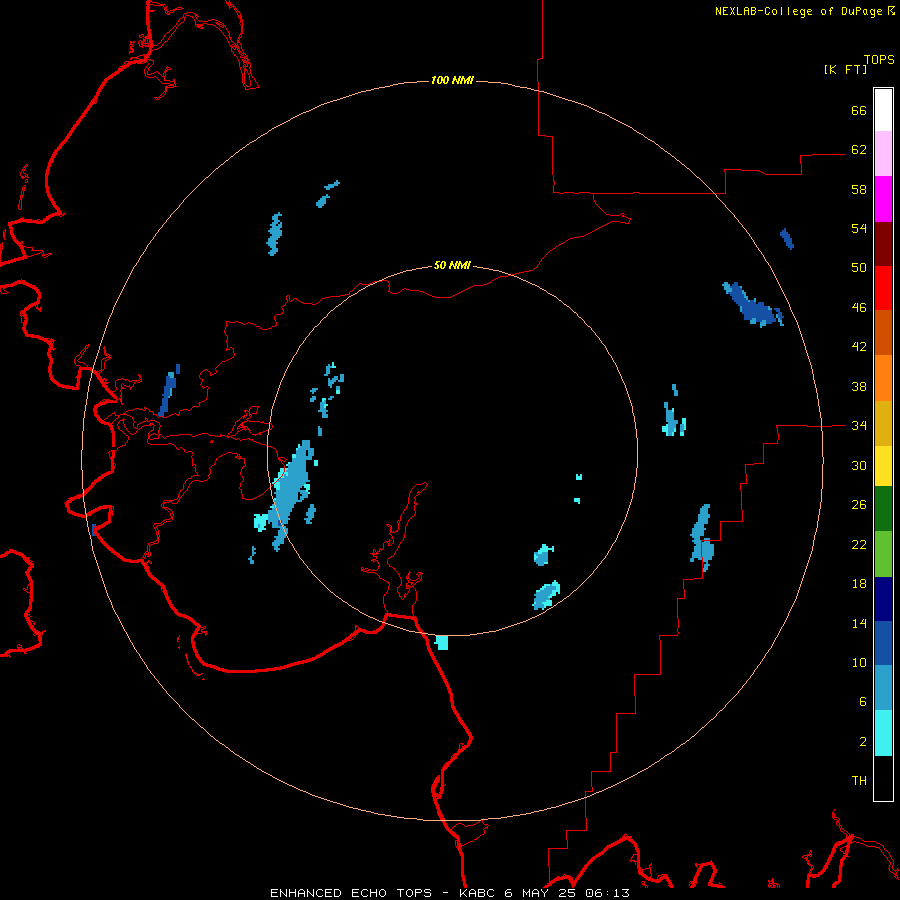Click the "TH" legend label
Image resolution: width=900 pixels, height=900 pixels.
pos(859,781)
